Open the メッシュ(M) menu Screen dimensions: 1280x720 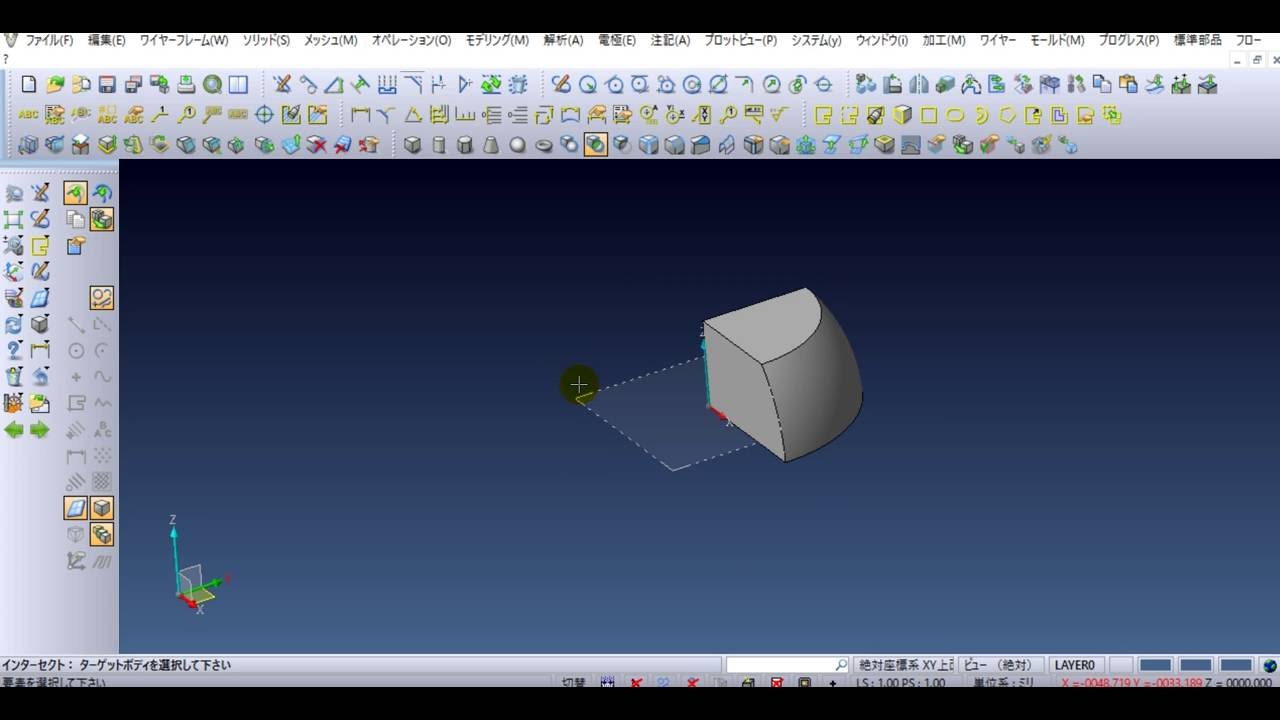(x=330, y=40)
